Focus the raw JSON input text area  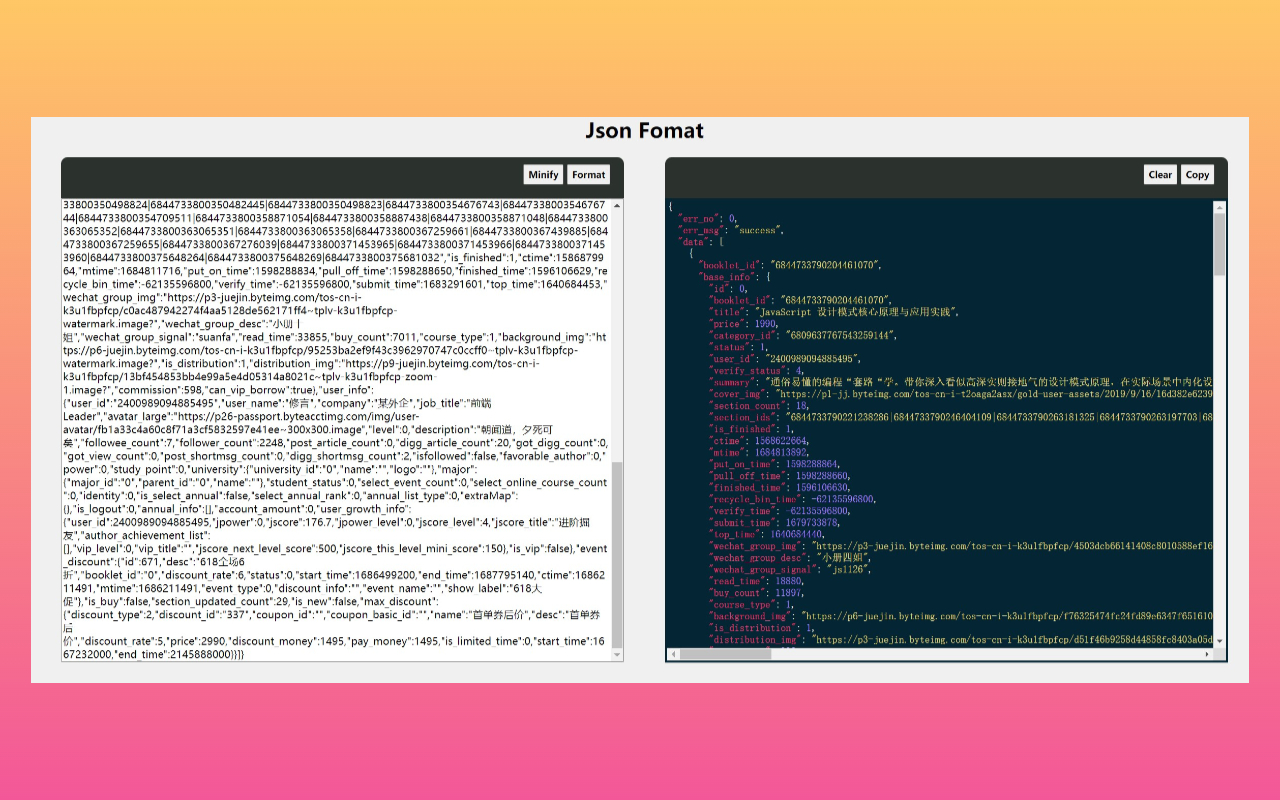tap(336, 429)
